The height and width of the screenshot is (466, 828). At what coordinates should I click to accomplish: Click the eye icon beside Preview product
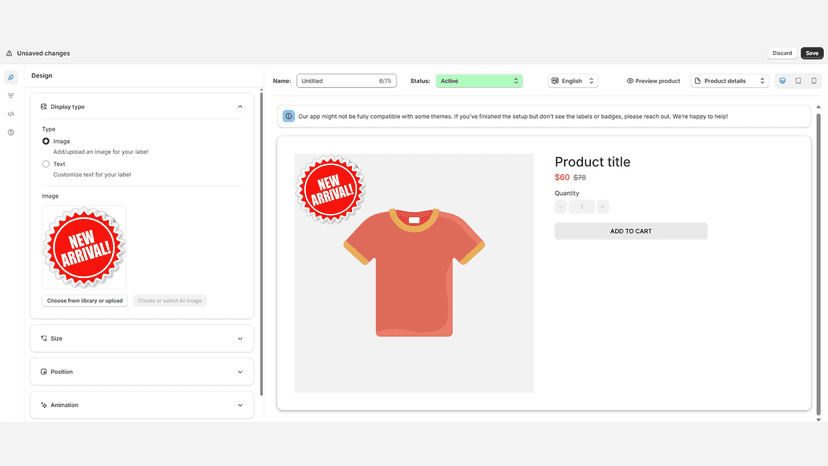pos(630,81)
